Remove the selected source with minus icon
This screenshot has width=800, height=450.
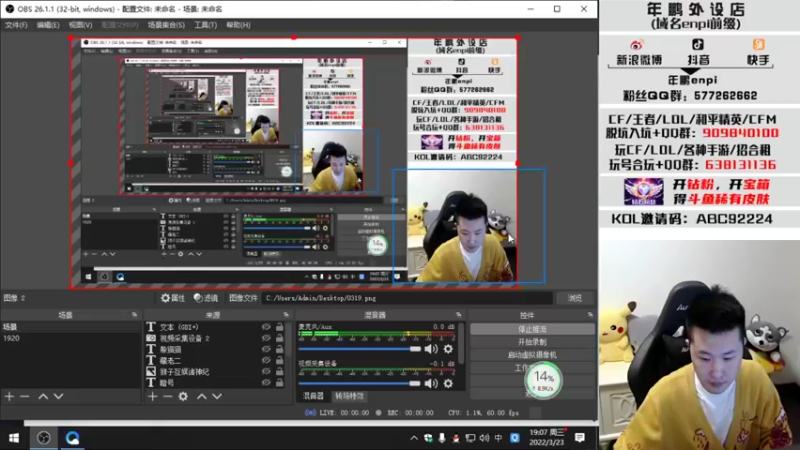click(168, 396)
